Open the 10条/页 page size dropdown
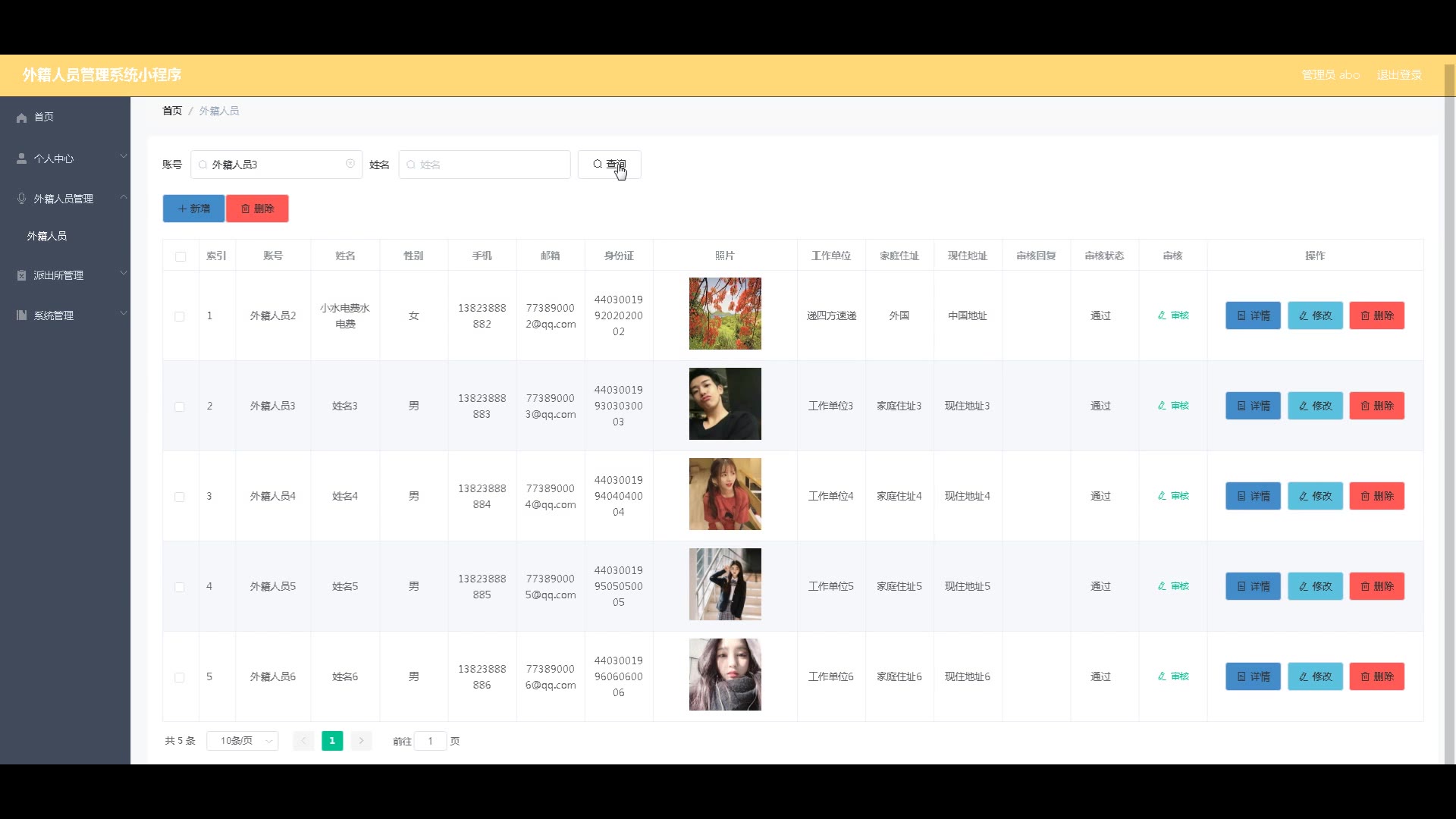This screenshot has height=819, width=1456. 243,741
